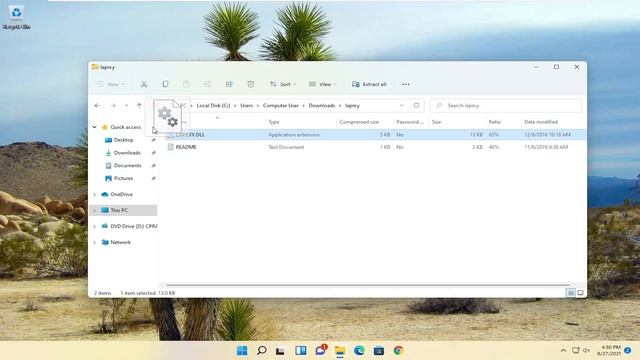
Task: Click the Forward navigation arrow
Action: tap(113, 105)
